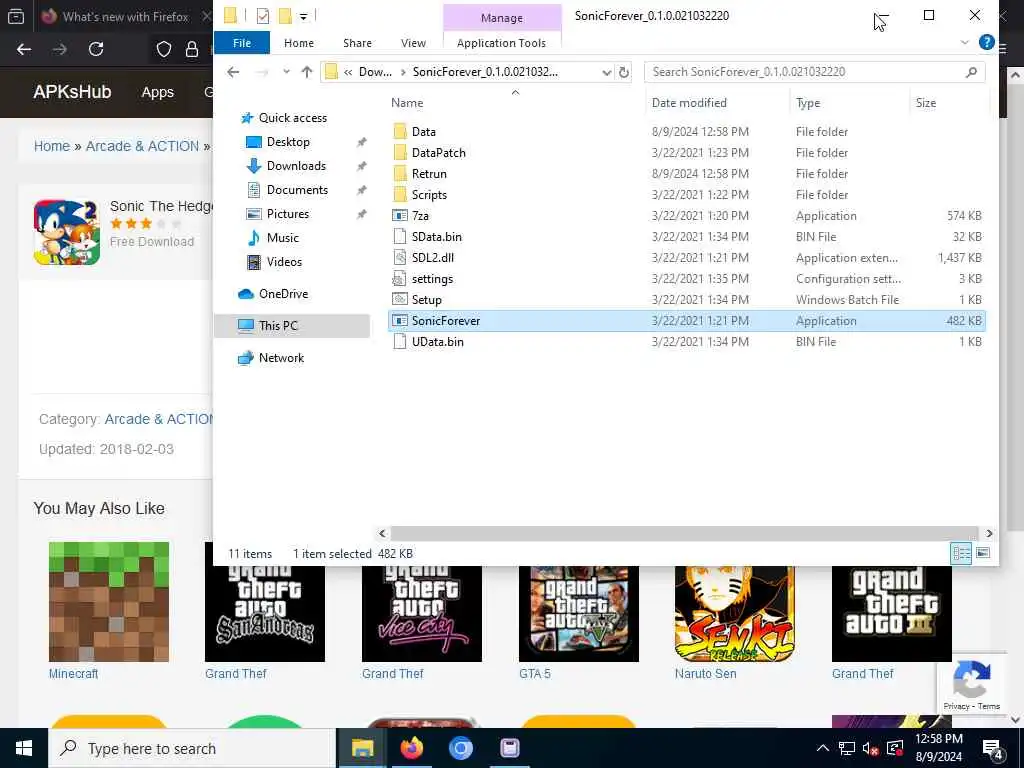
Task: Select the settings configuration file
Action: [432, 279]
